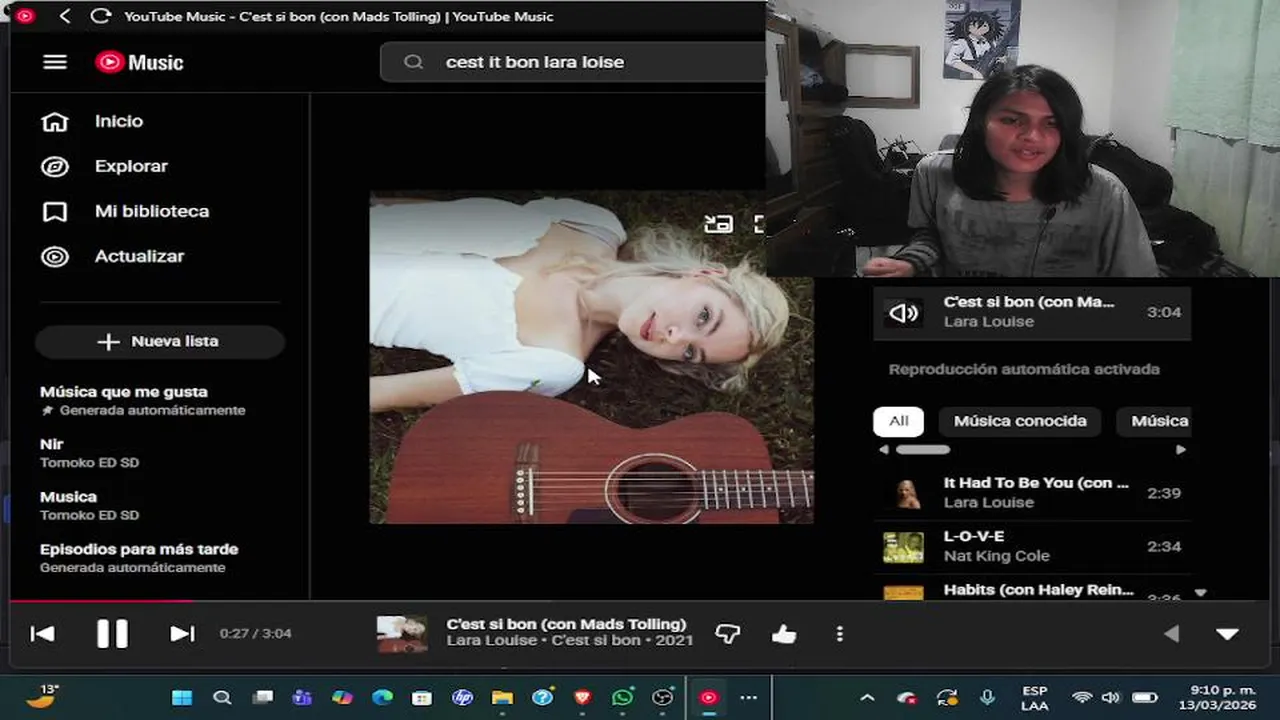Dislike the current song

point(728,634)
